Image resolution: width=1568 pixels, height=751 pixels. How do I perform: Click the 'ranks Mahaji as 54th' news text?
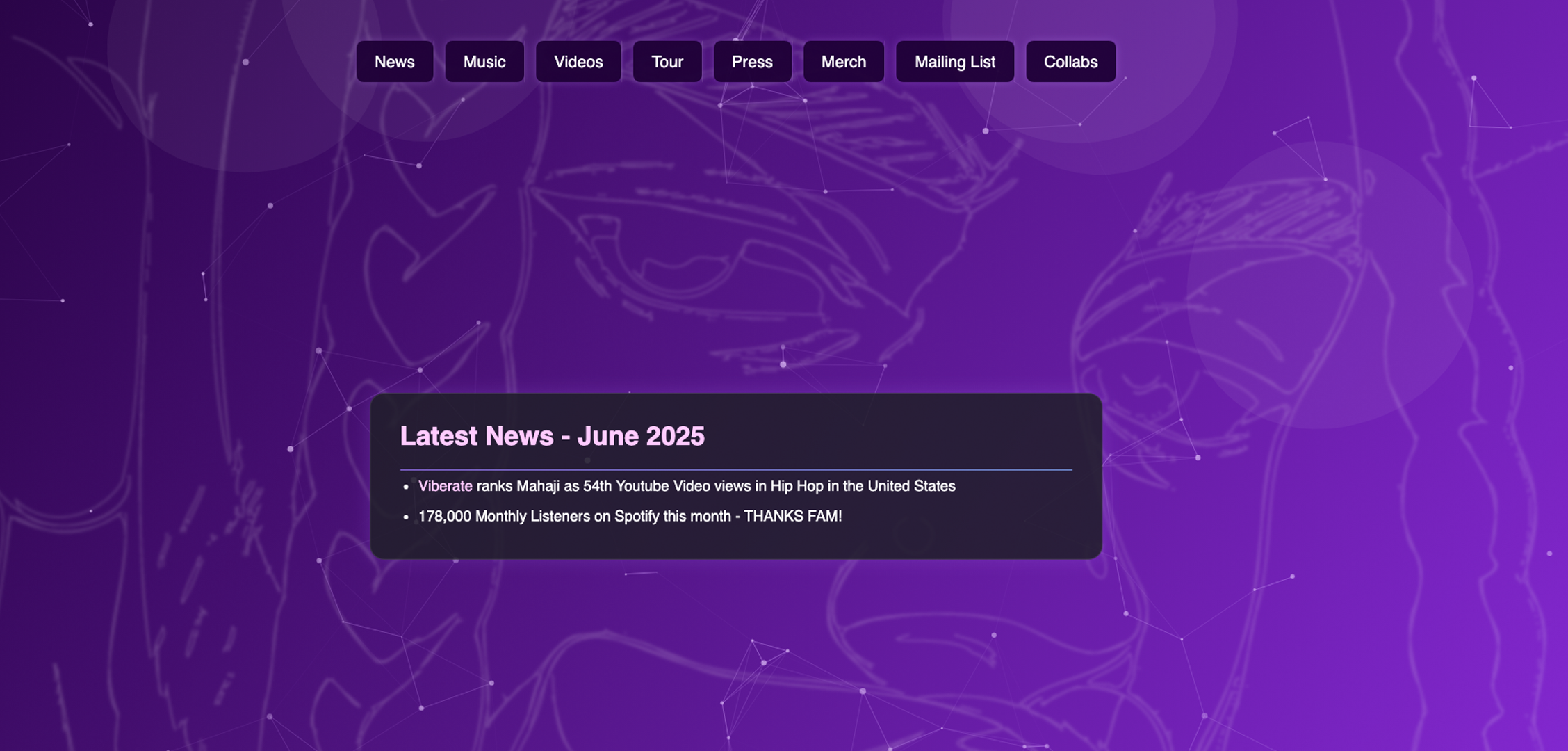(716, 486)
